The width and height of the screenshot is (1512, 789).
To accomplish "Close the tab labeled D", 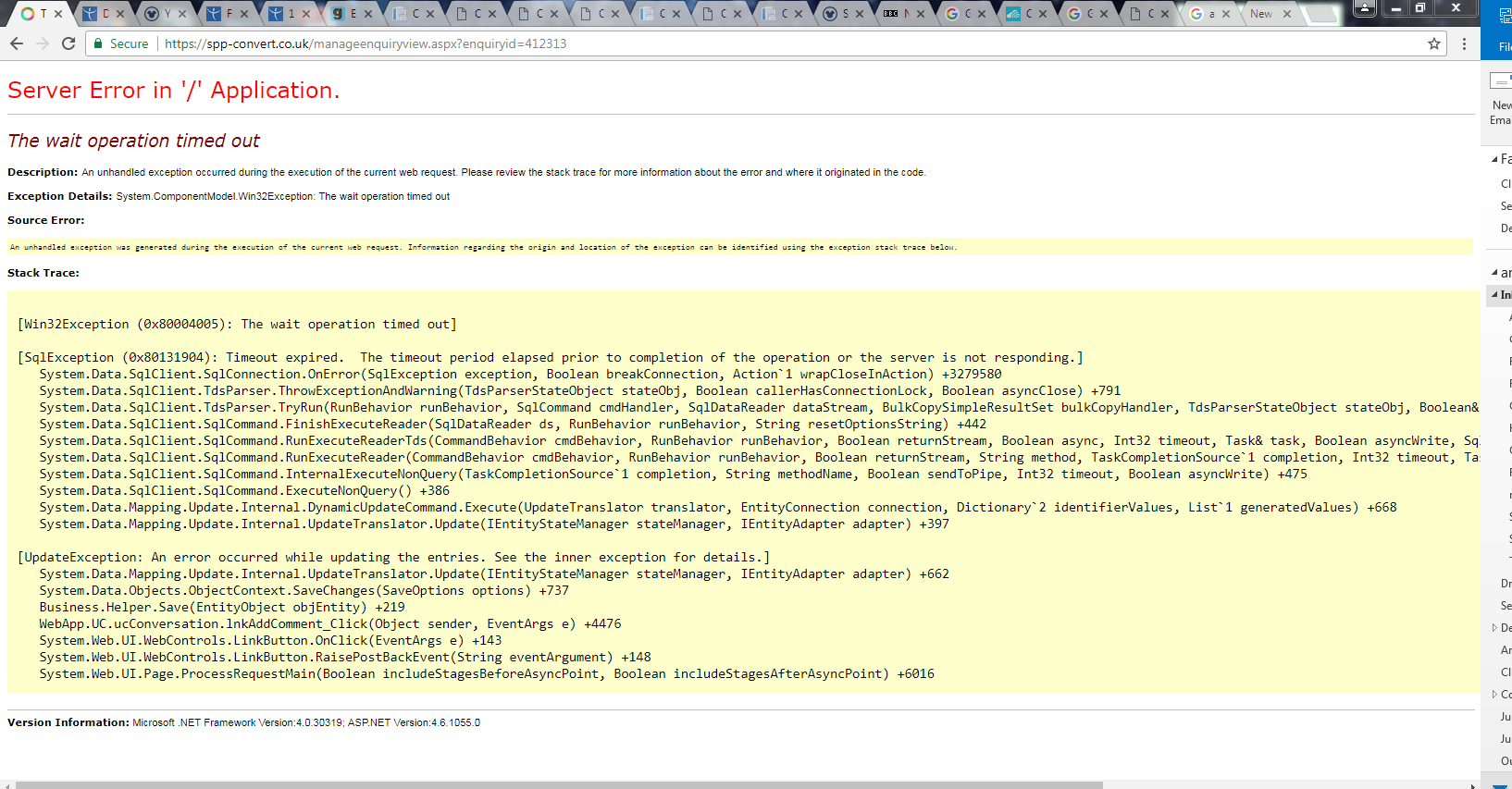I will click(x=120, y=14).
